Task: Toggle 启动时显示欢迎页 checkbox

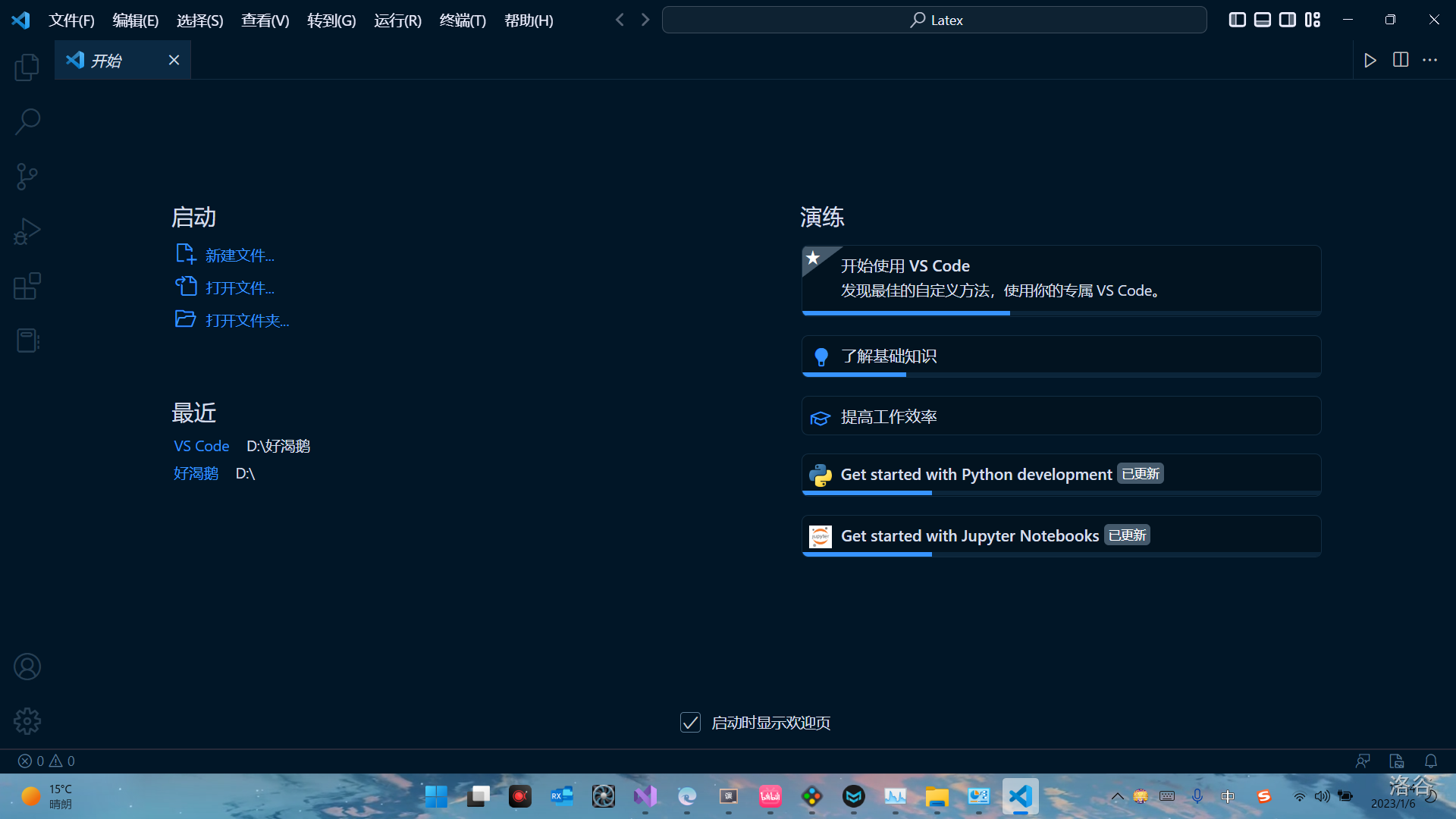Action: 690,723
